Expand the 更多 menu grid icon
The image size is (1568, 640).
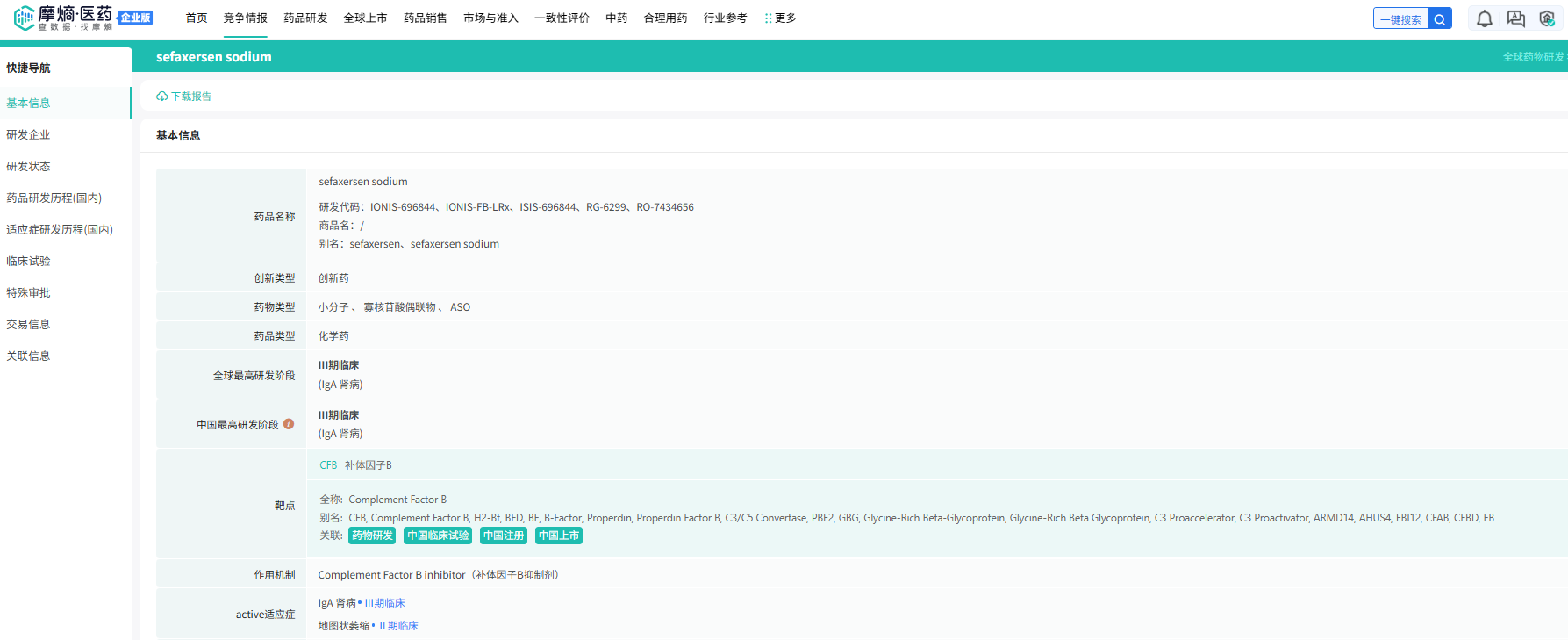pos(769,18)
